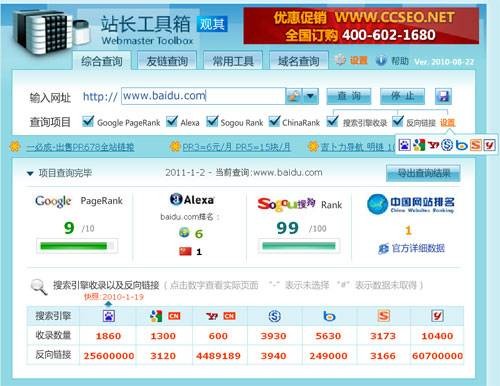Image resolution: width=500 pixels, height=386 pixels.
Task: Switch to the 综合查询 tab
Action: point(102,61)
